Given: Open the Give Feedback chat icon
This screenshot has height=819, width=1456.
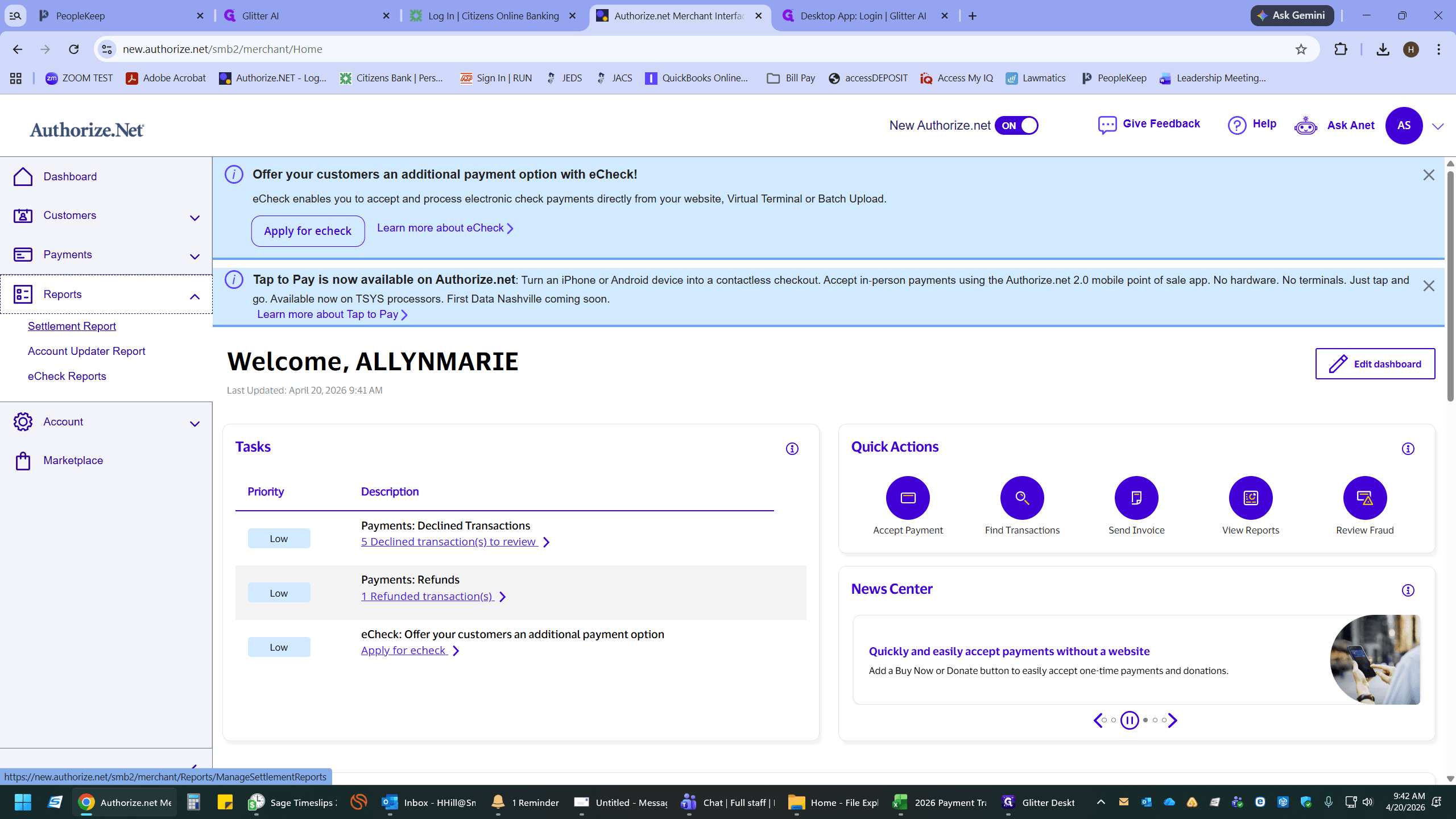Looking at the screenshot, I should coord(1107,125).
